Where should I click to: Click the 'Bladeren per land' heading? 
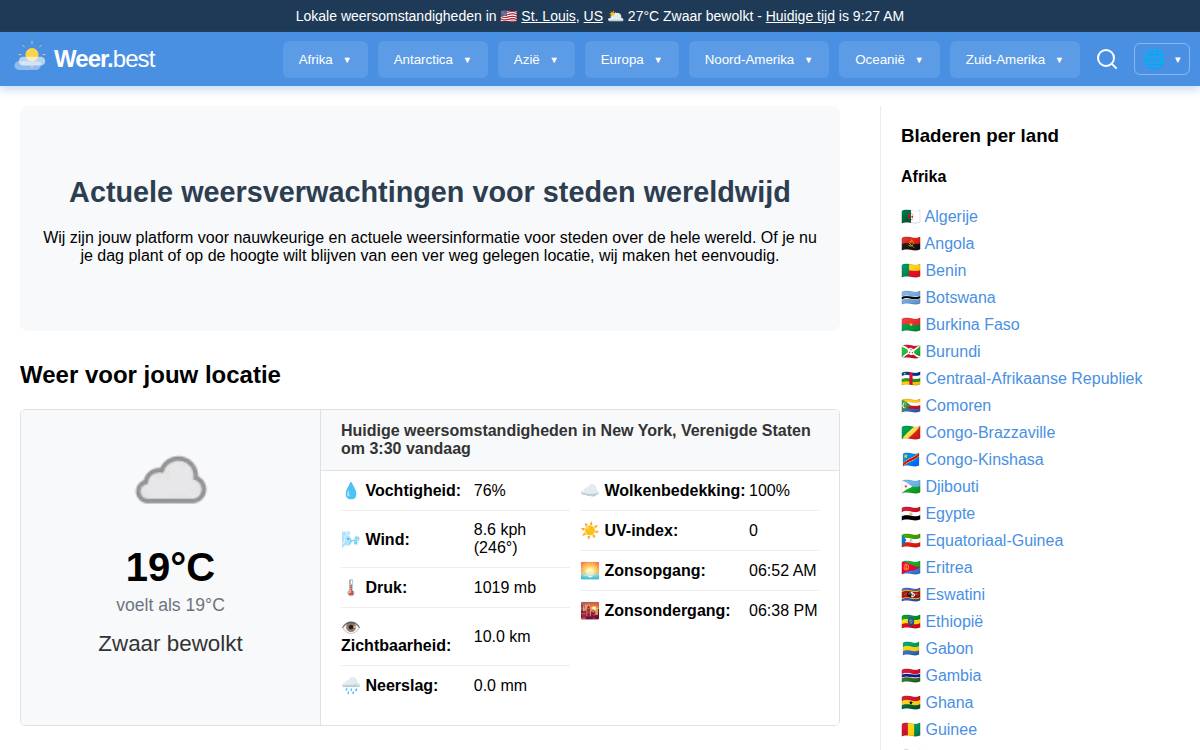980,136
